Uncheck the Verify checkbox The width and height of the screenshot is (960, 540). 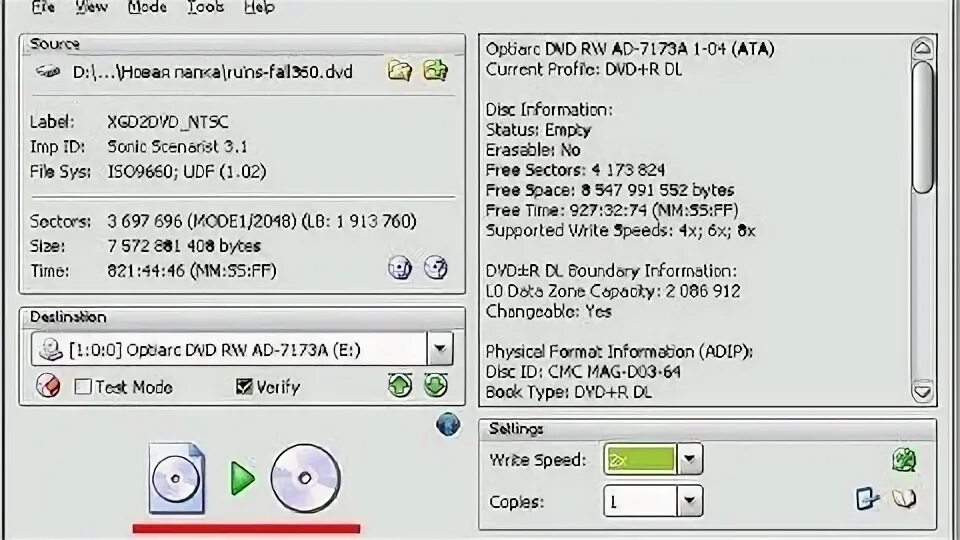coord(244,386)
